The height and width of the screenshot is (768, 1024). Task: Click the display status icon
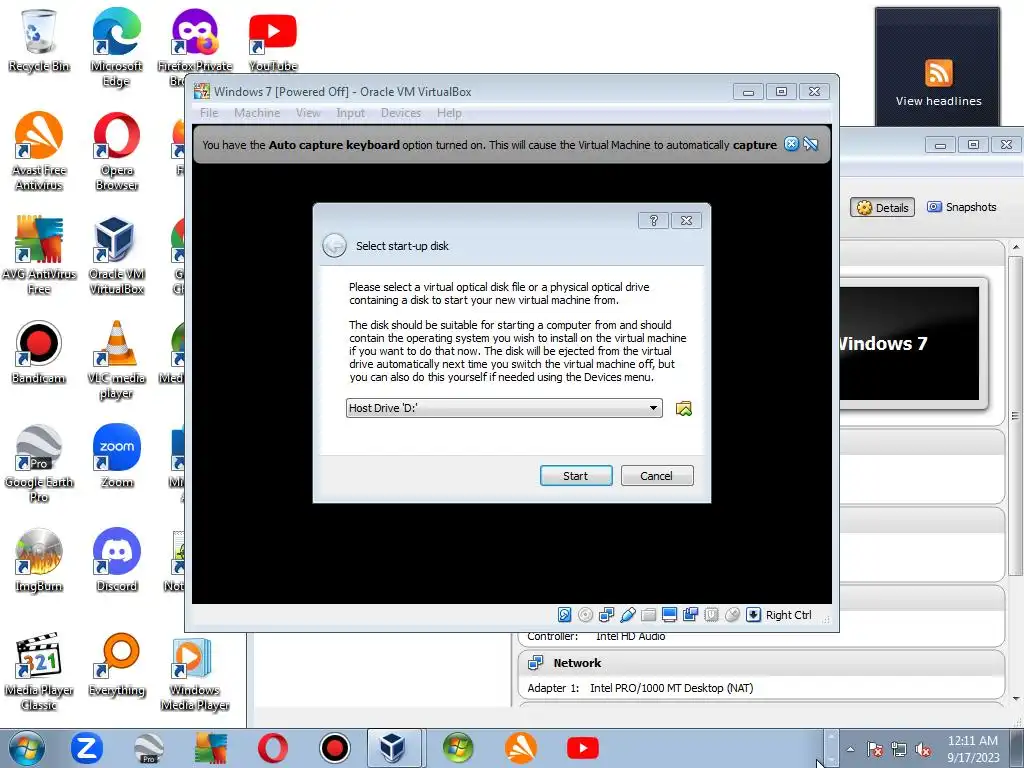[669, 615]
